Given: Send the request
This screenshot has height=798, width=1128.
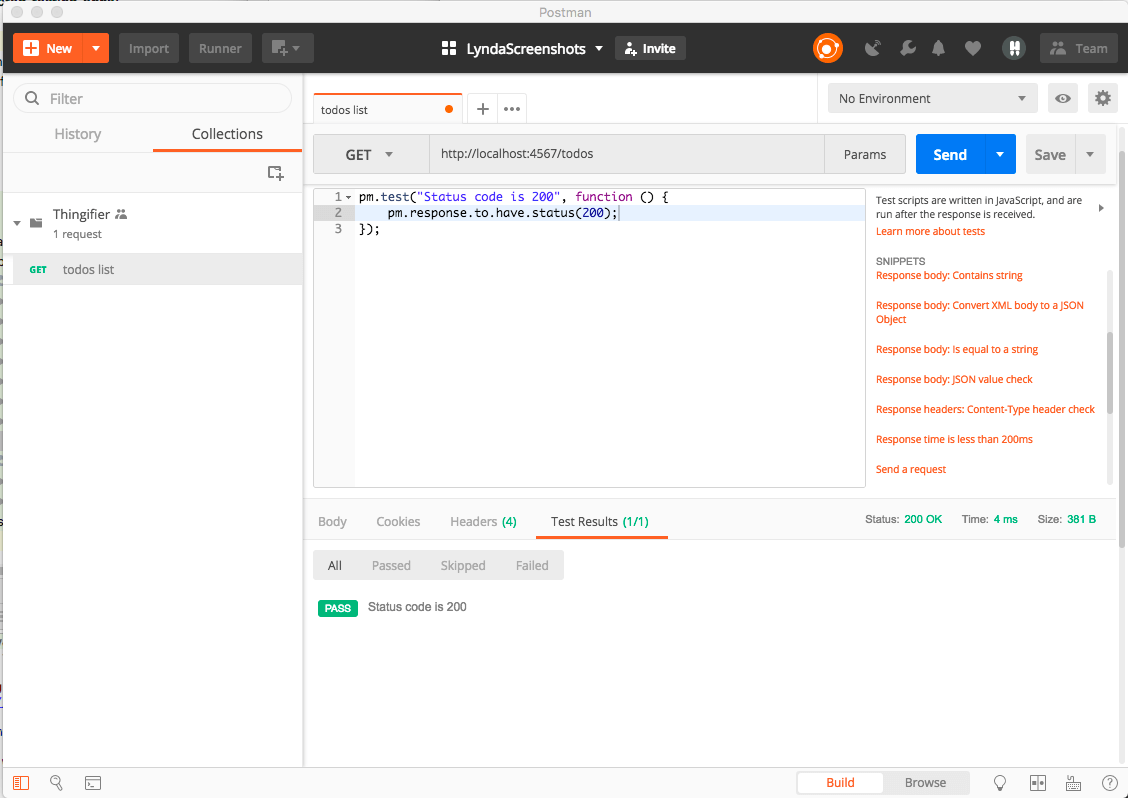Looking at the screenshot, I should coord(950,154).
